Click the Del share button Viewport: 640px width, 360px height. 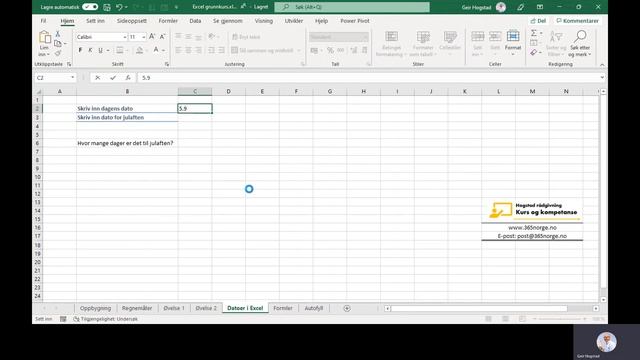(x=538, y=21)
